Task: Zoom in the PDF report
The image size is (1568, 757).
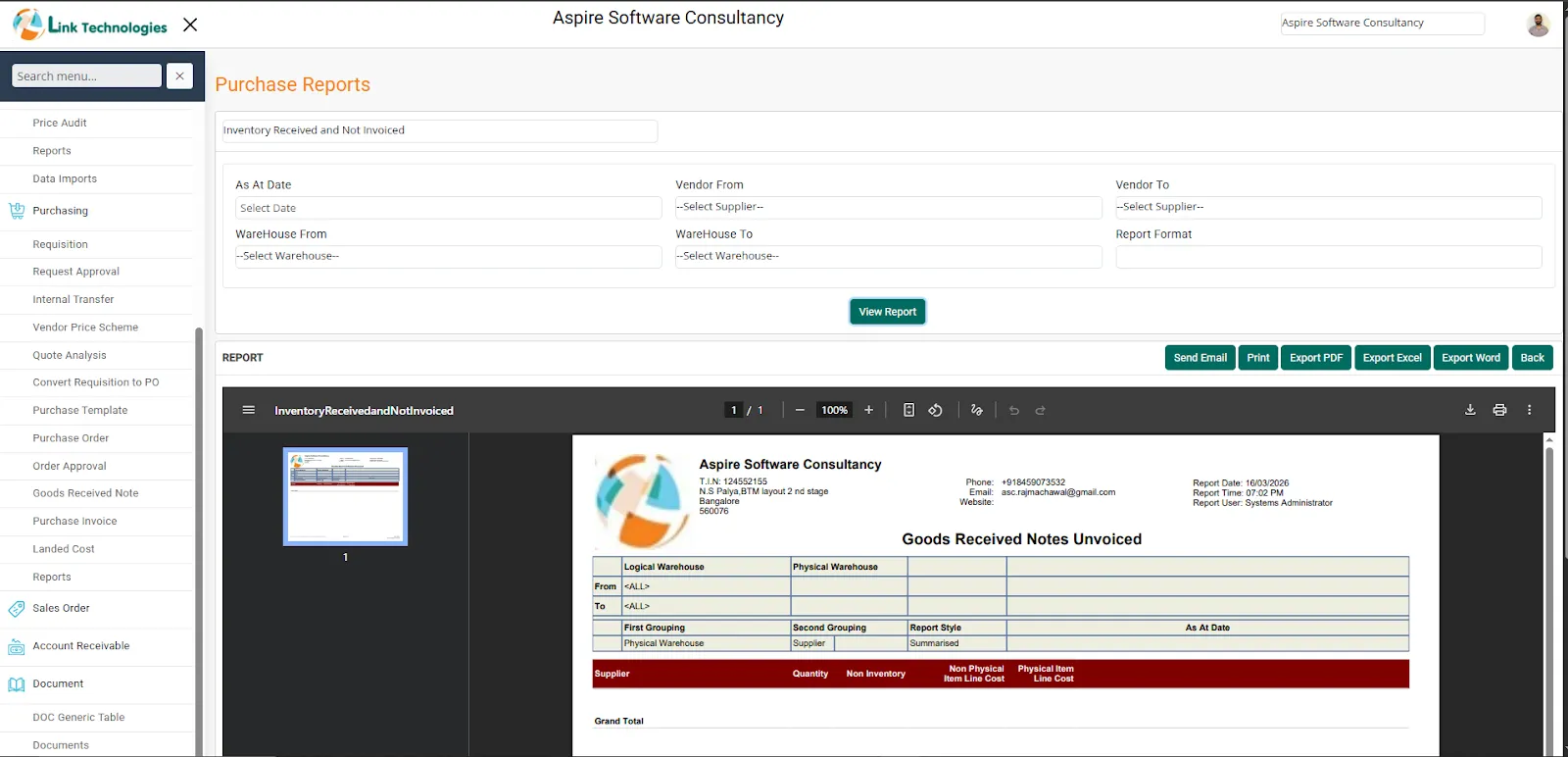Action: tap(868, 410)
